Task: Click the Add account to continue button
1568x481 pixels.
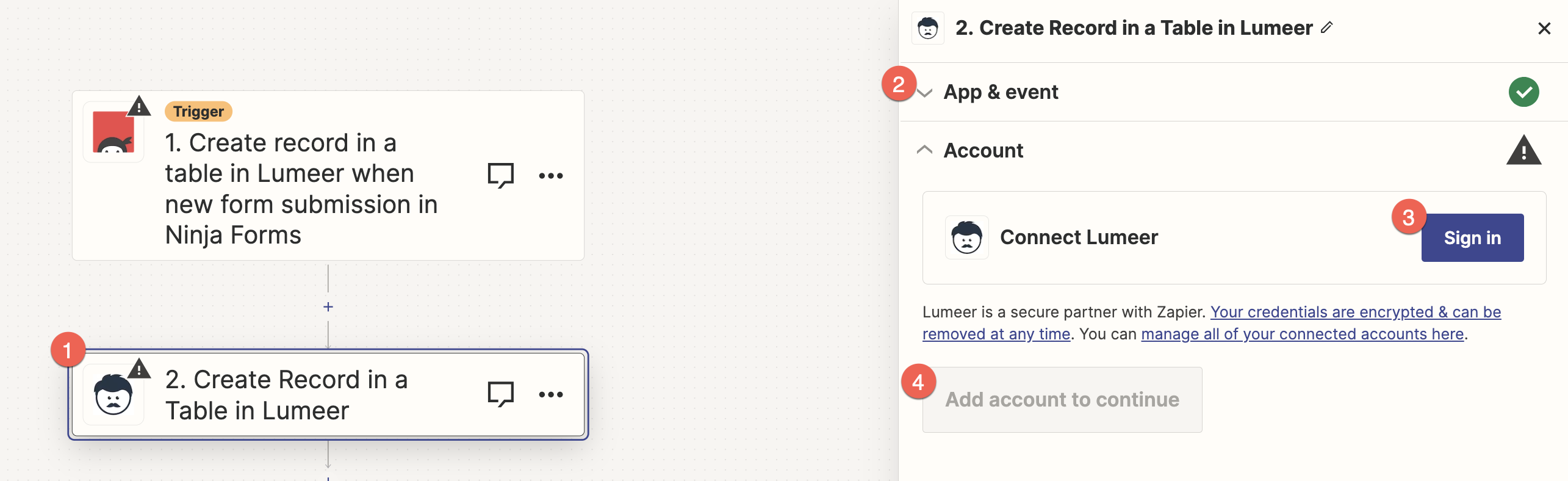Action: click(1062, 400)
